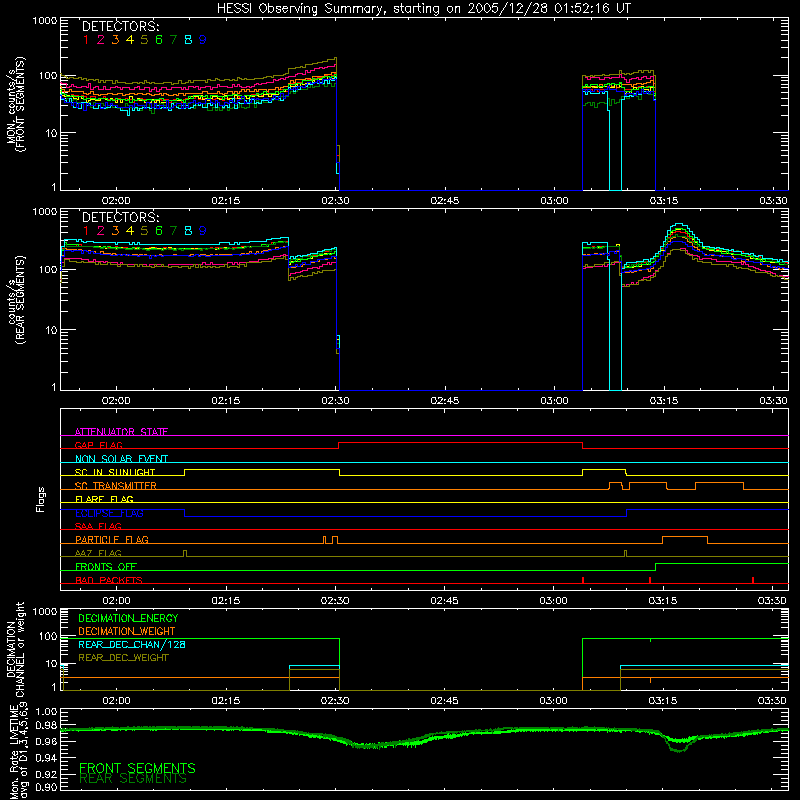Click the olive flag label above FRONTS_OFF

coord(98,553)
